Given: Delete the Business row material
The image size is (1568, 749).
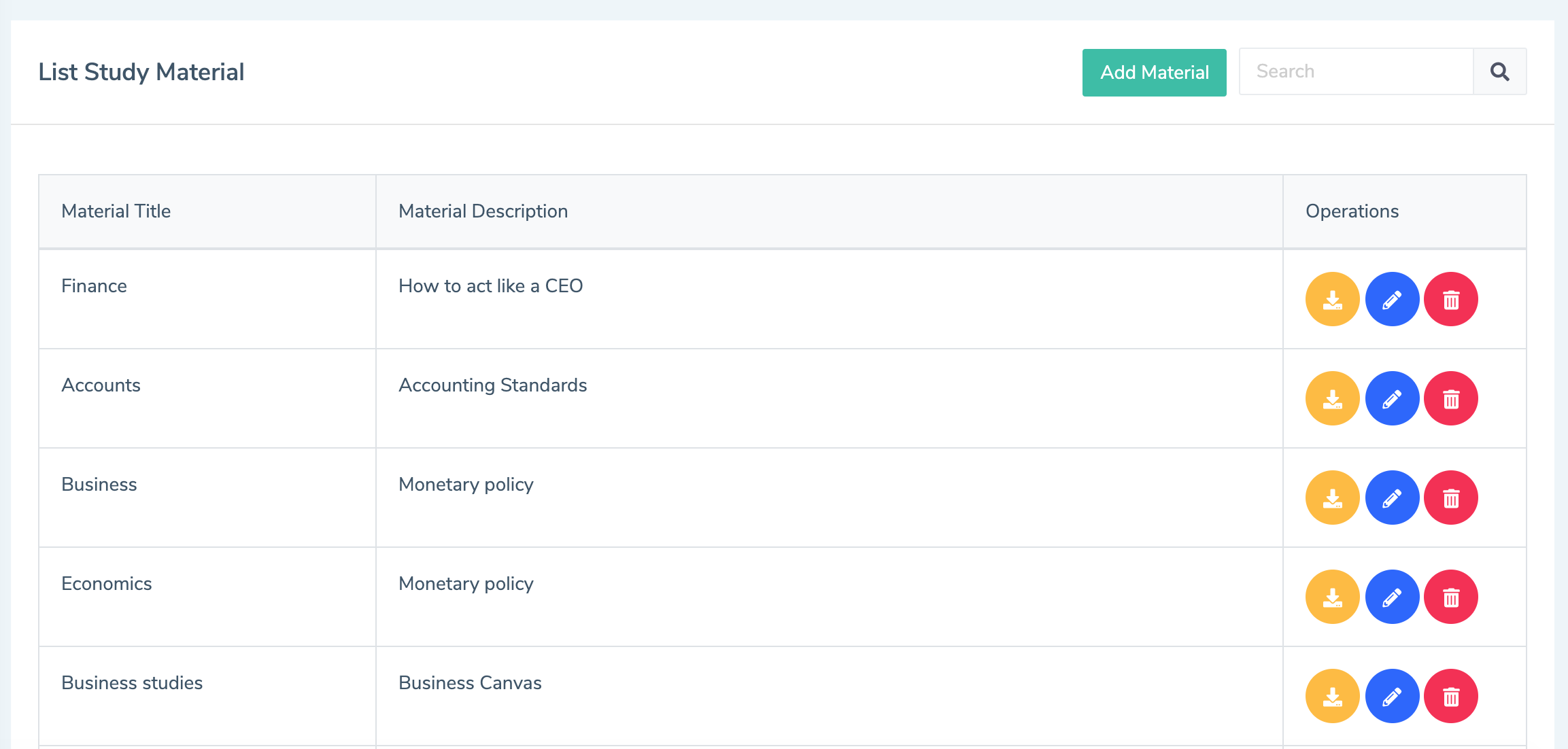Looking at the screenshot, I should click(1451, 498).
